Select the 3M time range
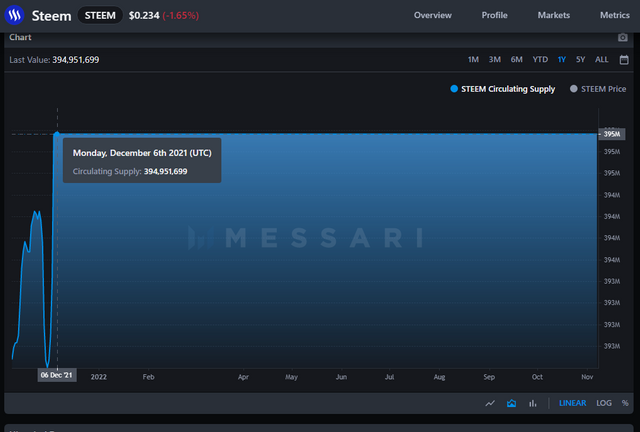 495,60
